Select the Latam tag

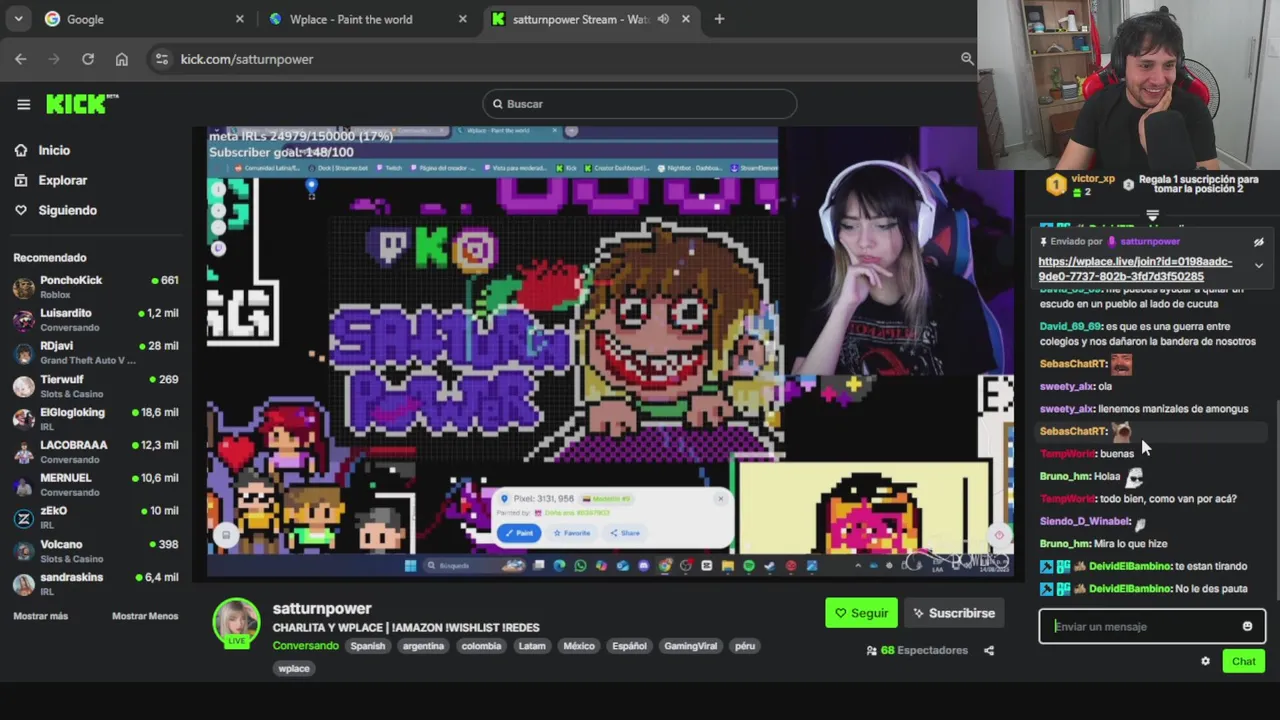tap(532, 646)
